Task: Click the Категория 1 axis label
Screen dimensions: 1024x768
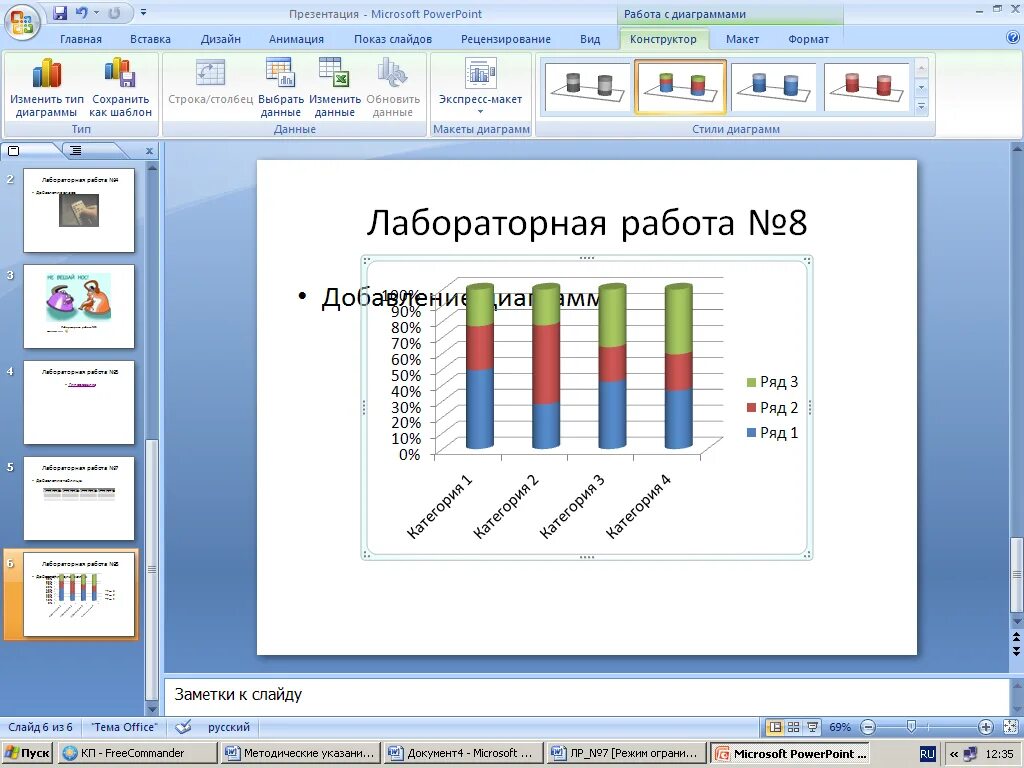Action: pos(440,507)
